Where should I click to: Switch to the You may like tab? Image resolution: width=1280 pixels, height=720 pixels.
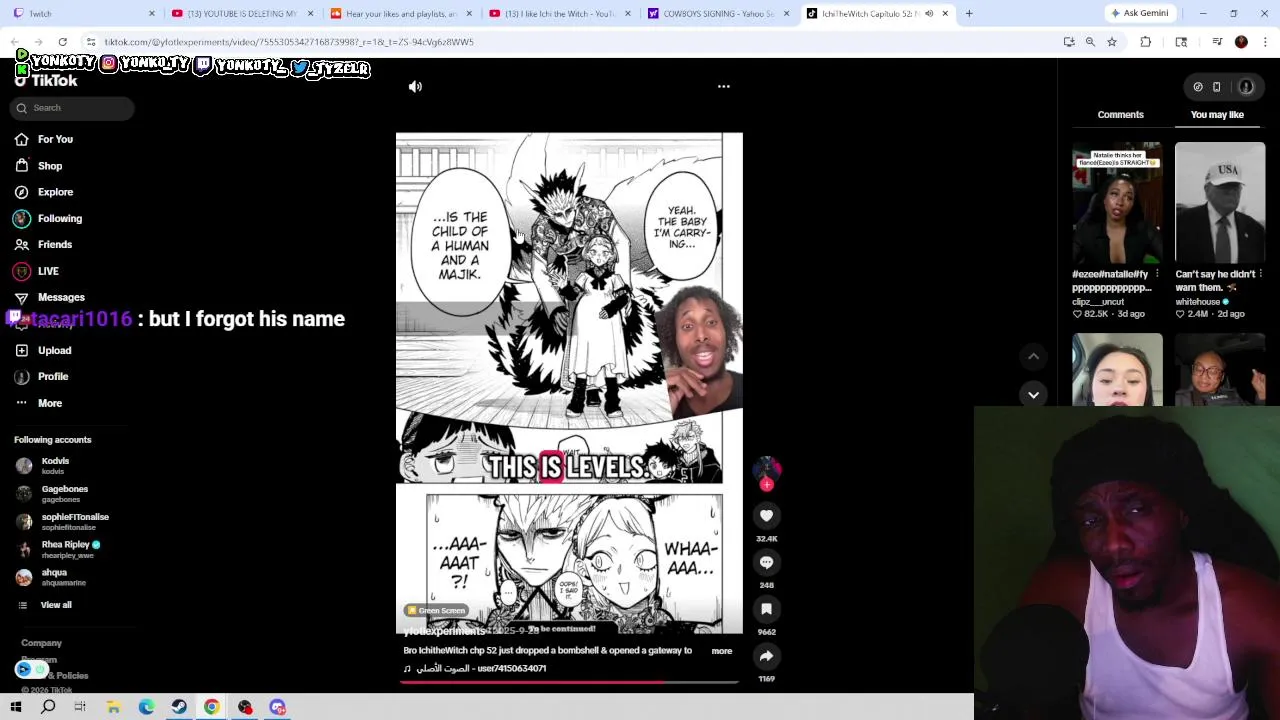(x=1217, y=115)
